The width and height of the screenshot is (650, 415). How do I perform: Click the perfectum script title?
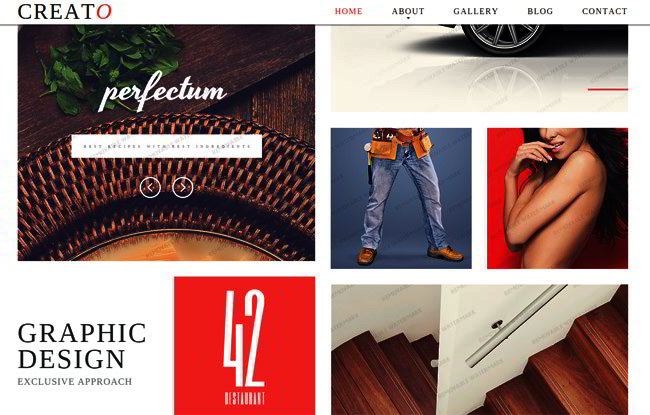click(x=163, y=92)
